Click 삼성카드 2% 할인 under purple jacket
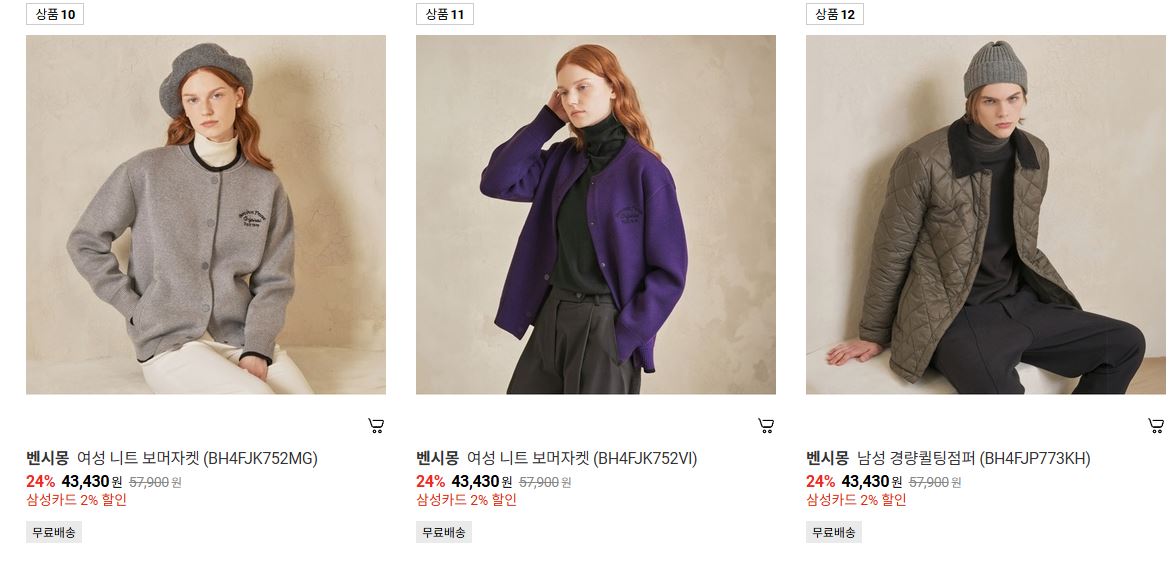 tap(466, 500)
